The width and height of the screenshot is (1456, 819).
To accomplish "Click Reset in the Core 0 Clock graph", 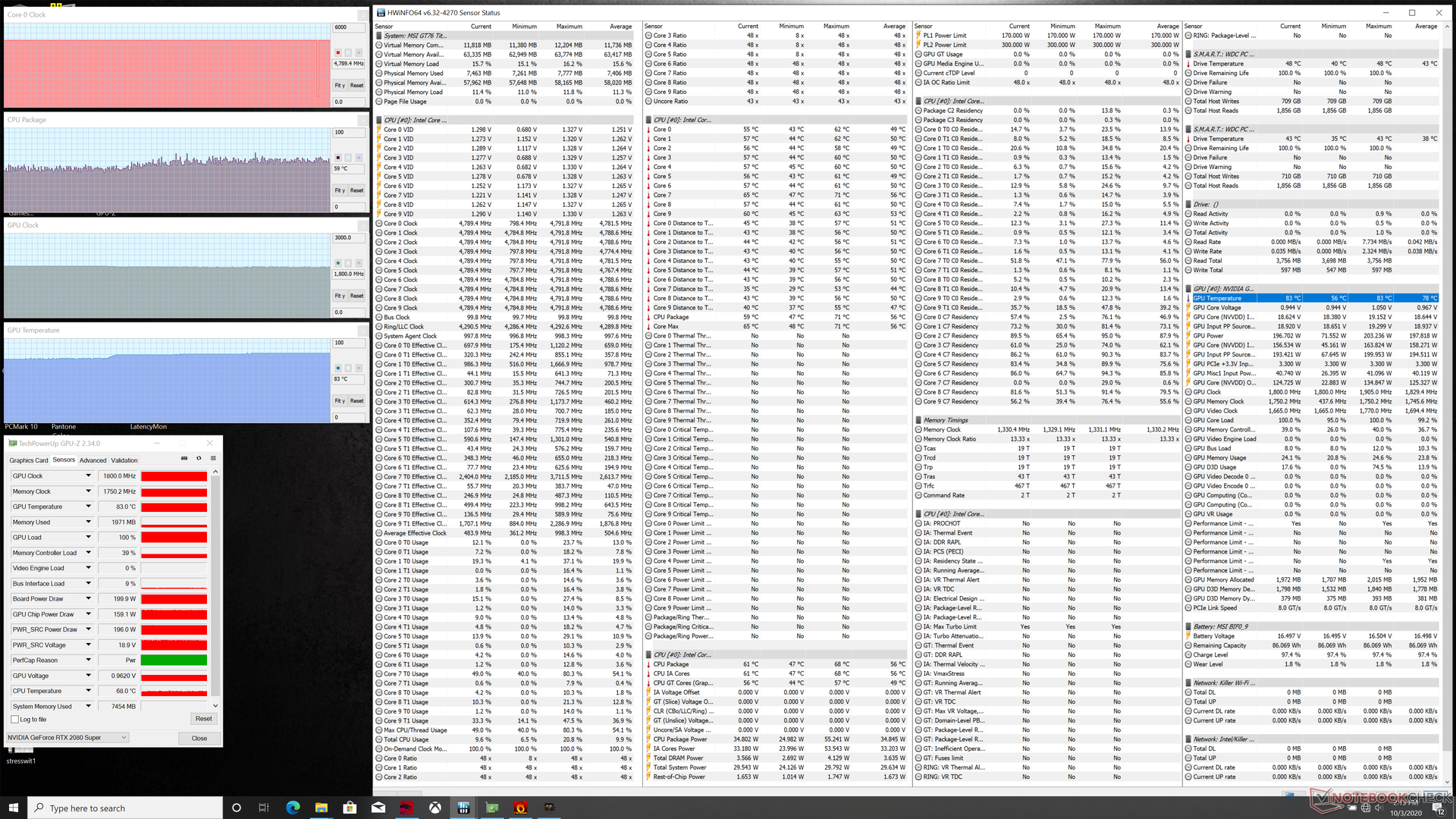I will click(x=356, y=86).
